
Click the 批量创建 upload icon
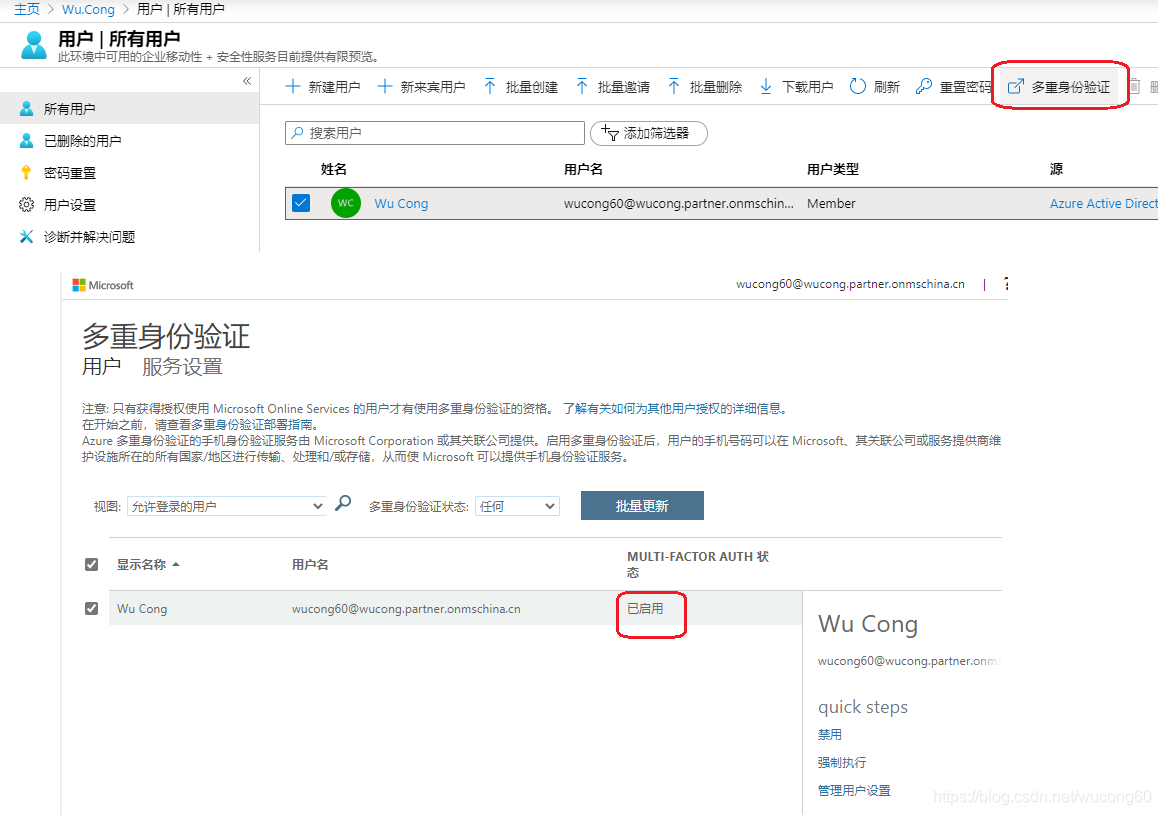point(490,87)
